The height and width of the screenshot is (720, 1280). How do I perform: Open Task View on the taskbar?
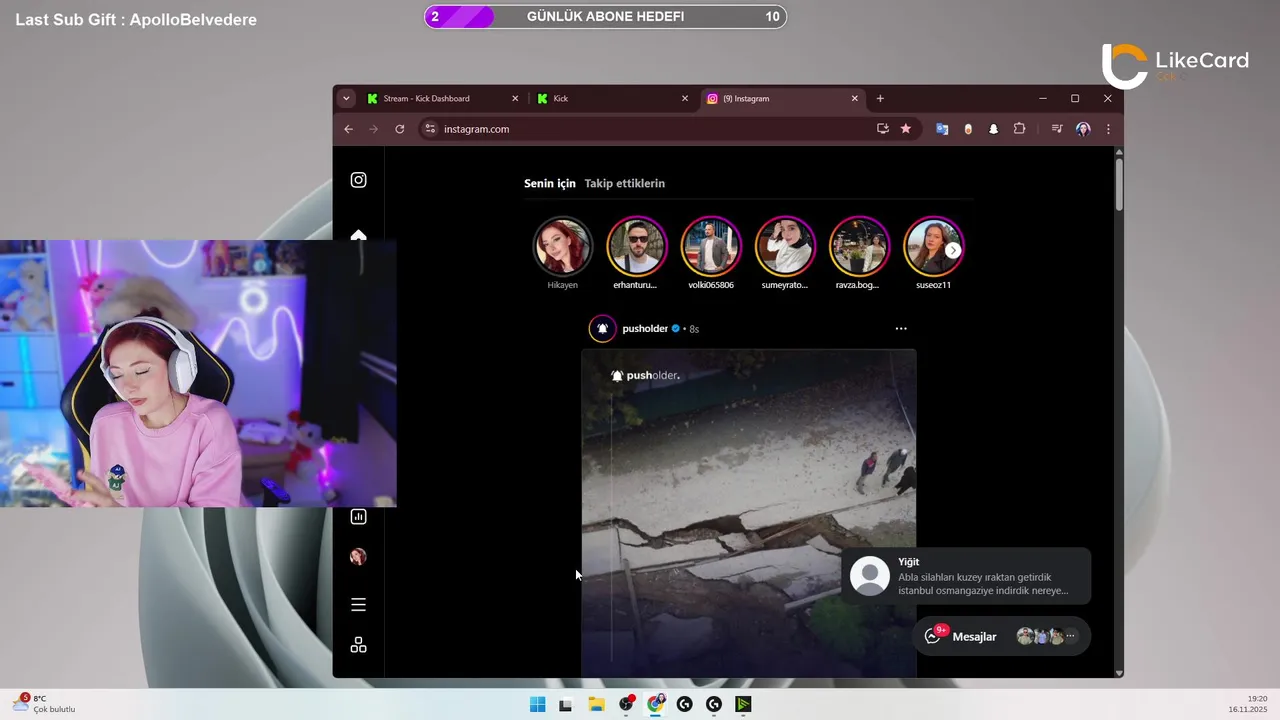[566, 704]
